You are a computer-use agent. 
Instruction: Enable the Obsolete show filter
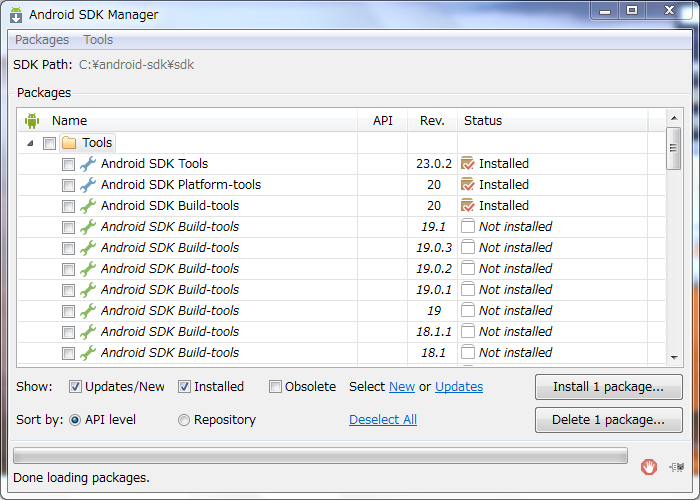point(275,387)
